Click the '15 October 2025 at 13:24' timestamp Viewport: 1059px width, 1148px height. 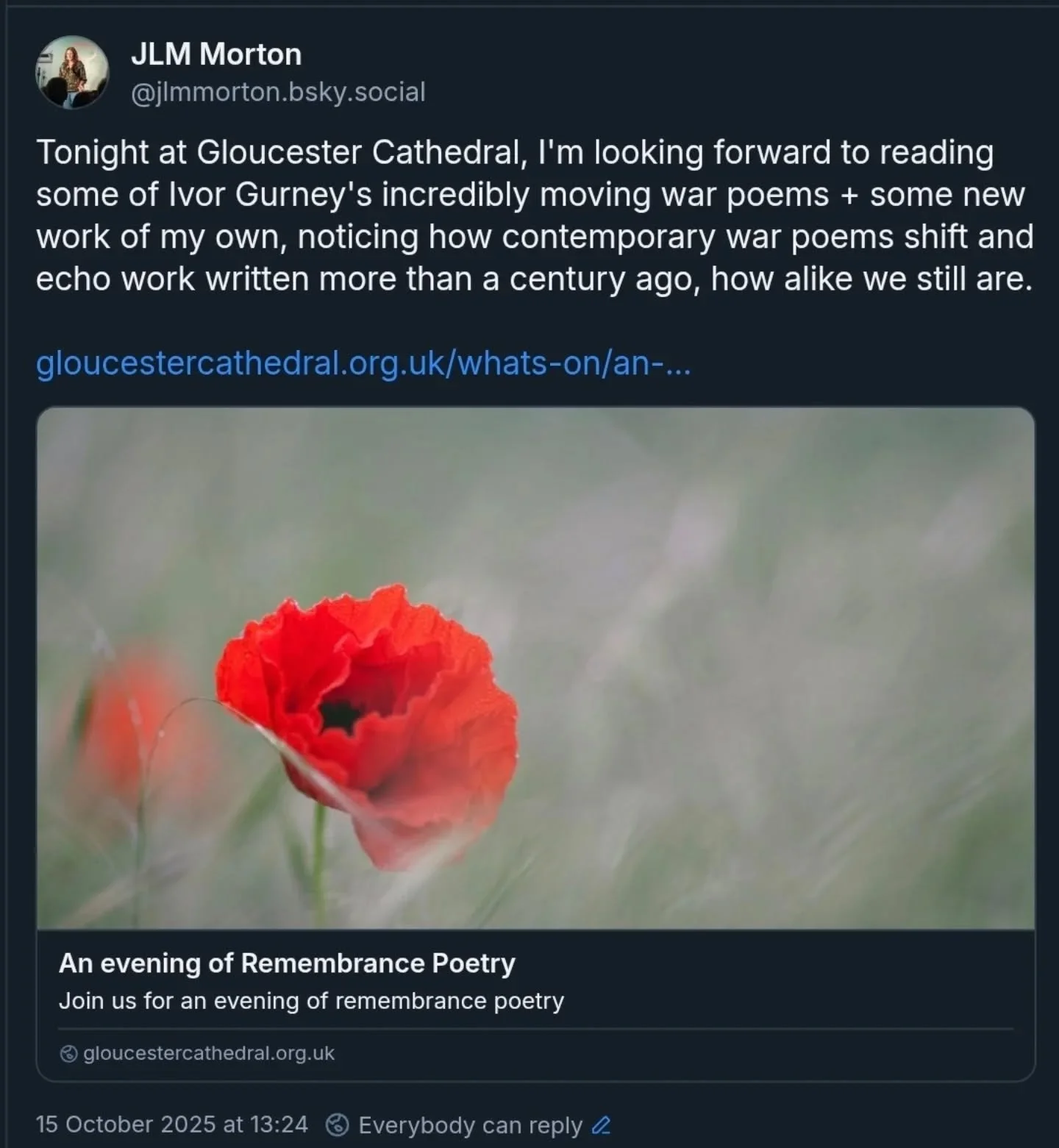tap(172, 1124)
